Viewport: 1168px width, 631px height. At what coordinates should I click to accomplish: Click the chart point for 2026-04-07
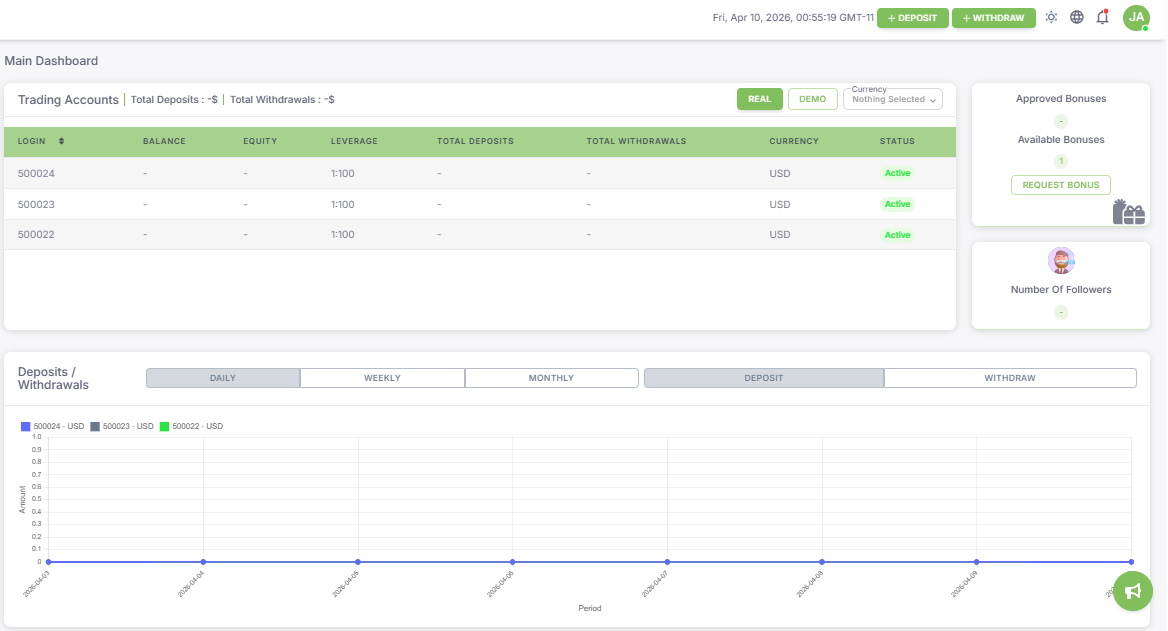coord(667,562)
